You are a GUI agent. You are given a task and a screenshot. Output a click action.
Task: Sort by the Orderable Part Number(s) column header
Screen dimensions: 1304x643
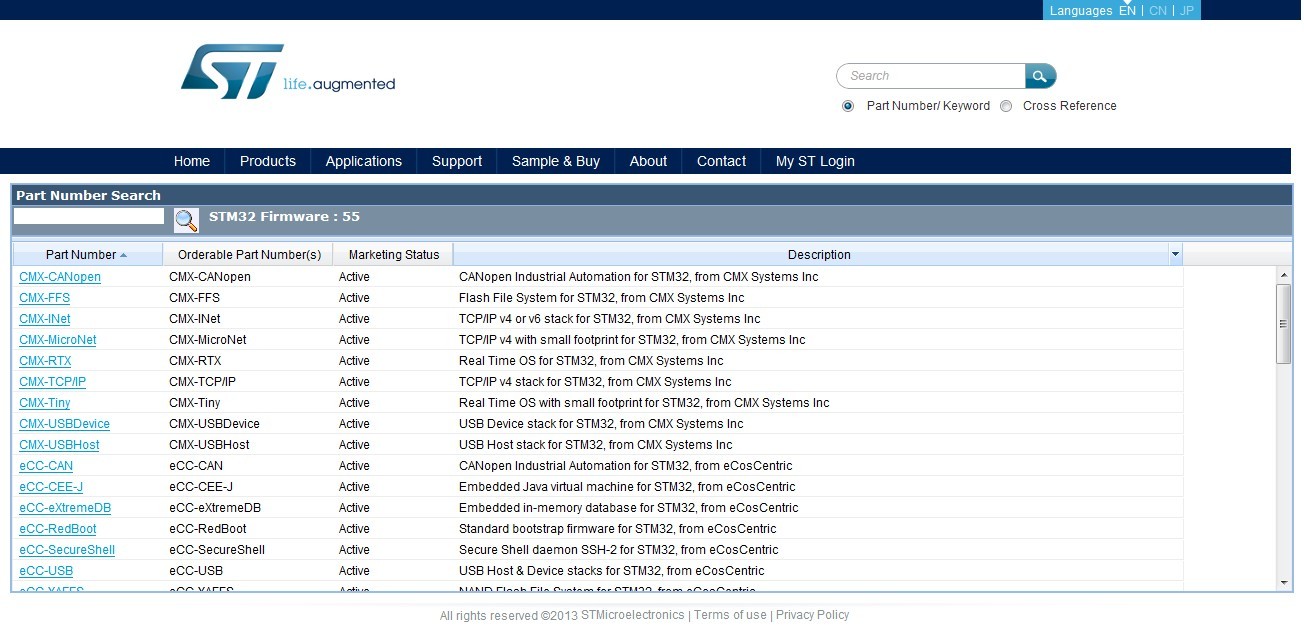click(x=249, y=255)
